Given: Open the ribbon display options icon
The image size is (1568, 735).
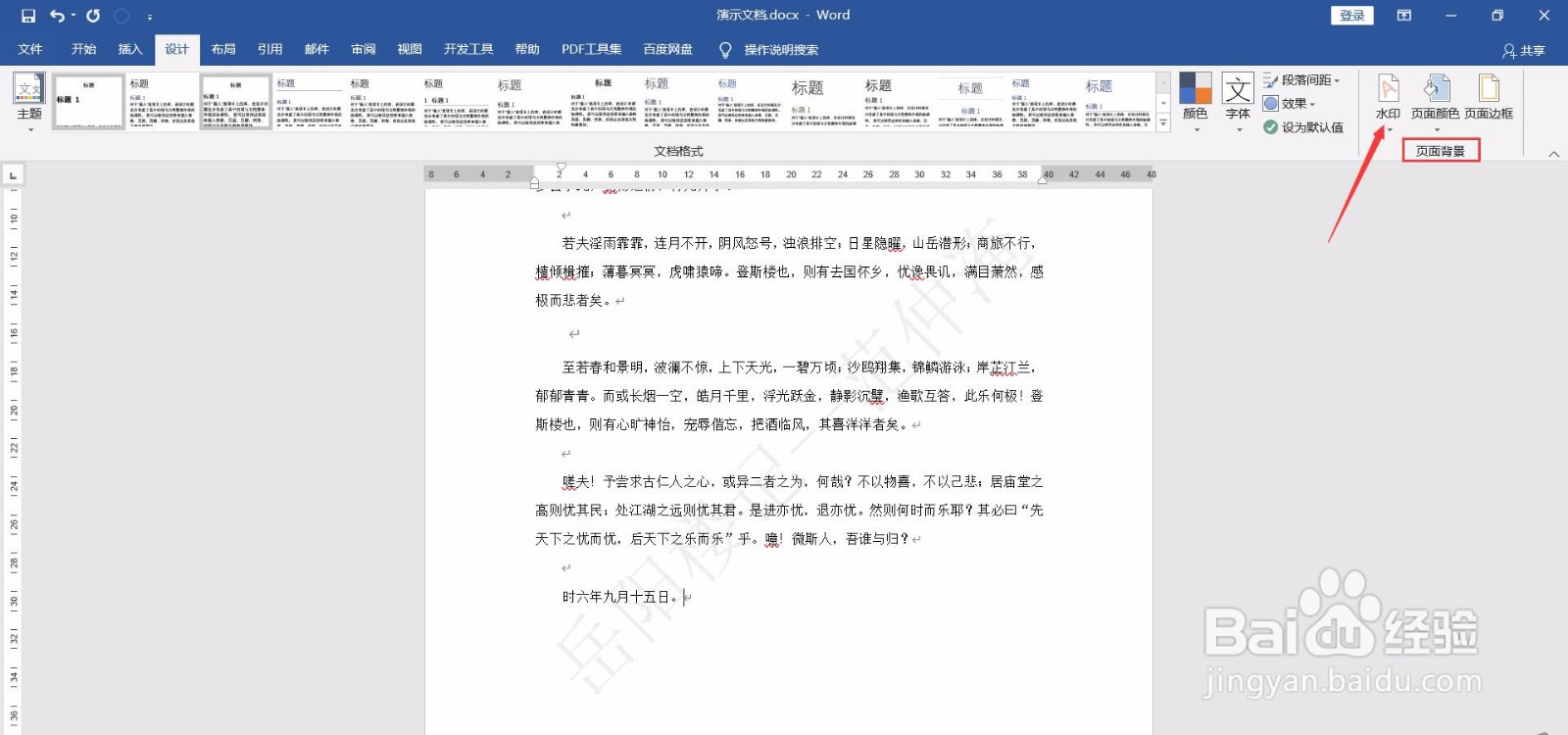Looking at the screenshot, I should pyautogui.click(x=1404, y=16).
